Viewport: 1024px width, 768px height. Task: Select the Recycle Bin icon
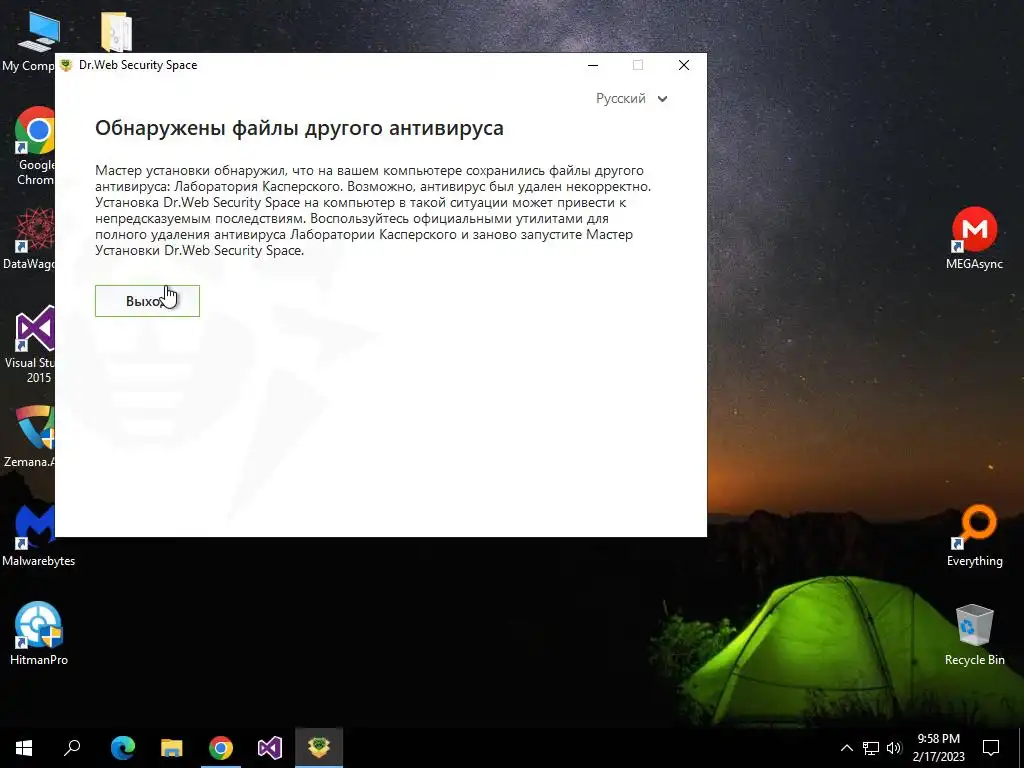click(x=974, y=635)
